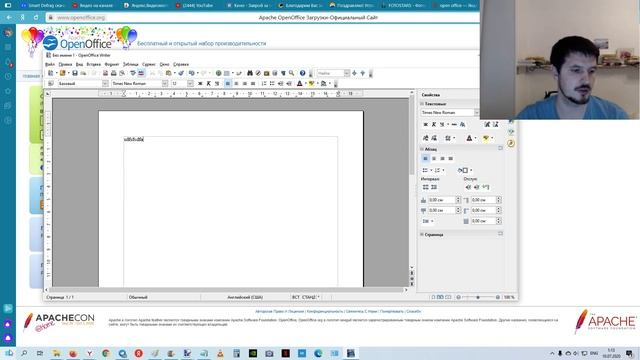Click the browser reload button
Screen dimensions: 640x360
36,18
